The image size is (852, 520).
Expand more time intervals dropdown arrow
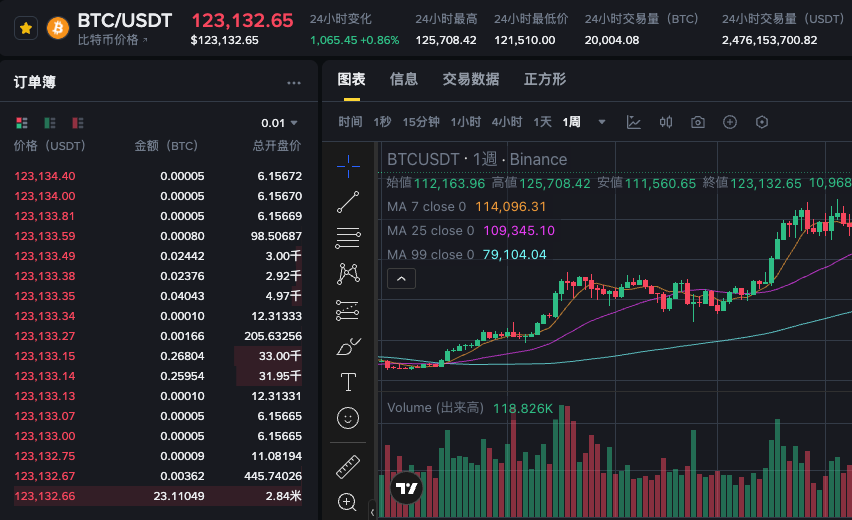coord(602,122)
